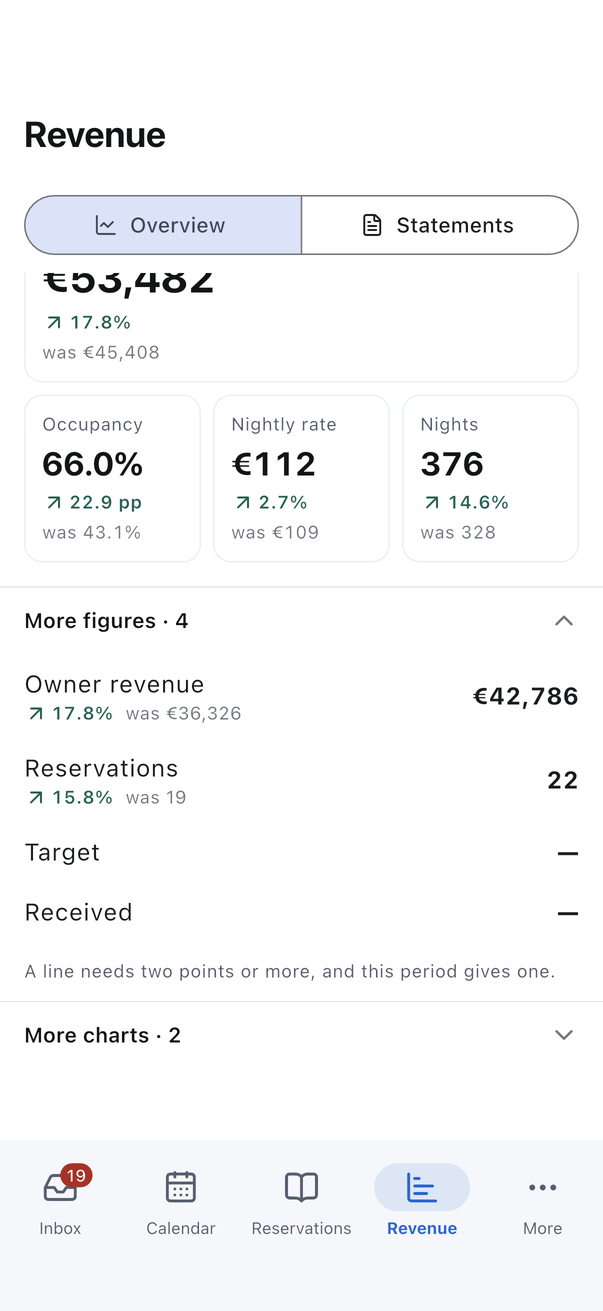603x1311 pixels.
Task: Click the Statements document icon
Action: 372,225
